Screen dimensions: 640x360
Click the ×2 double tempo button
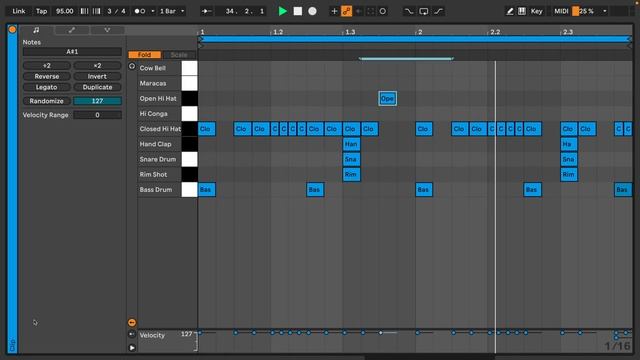[x=97, y=65]
